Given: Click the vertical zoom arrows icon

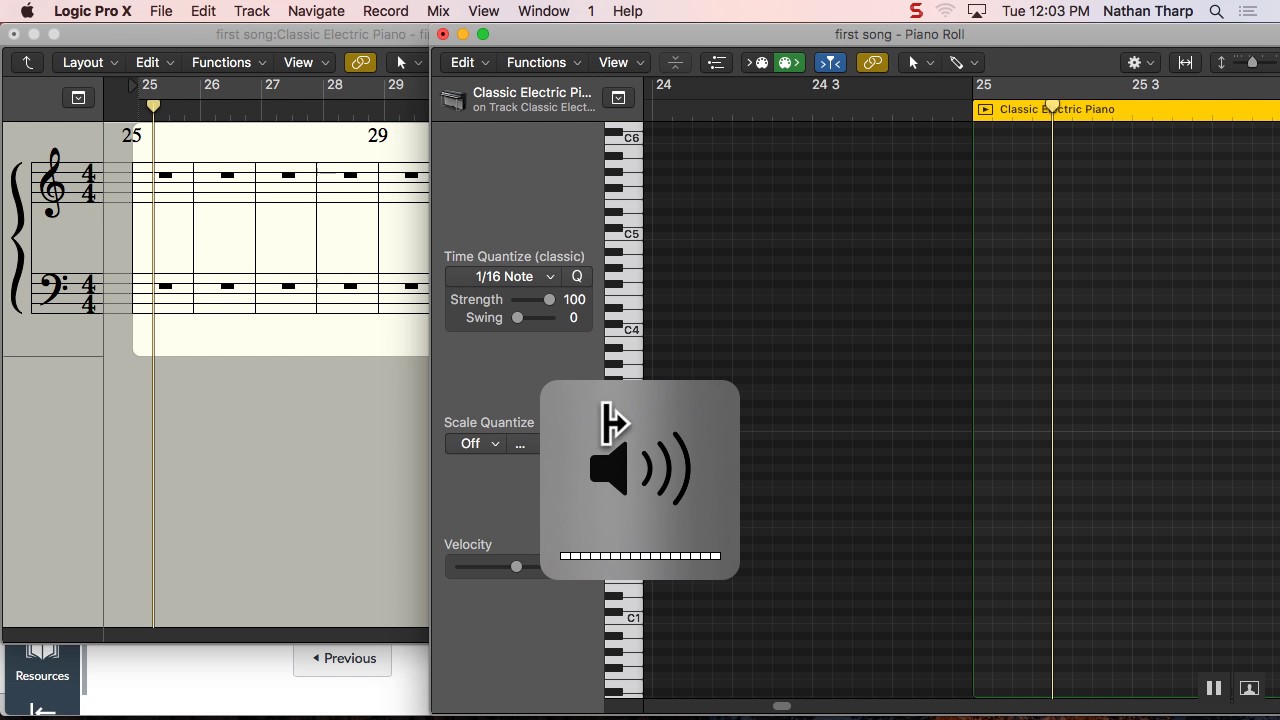Looking at the screenshot, I should click(1221, 62).
